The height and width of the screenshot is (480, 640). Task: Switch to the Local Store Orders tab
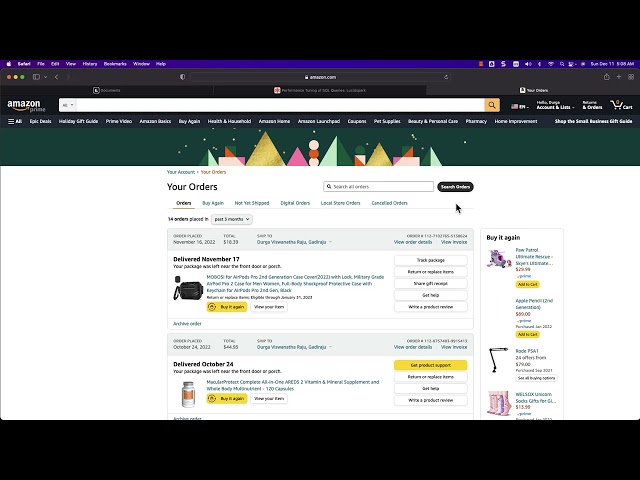340,203
